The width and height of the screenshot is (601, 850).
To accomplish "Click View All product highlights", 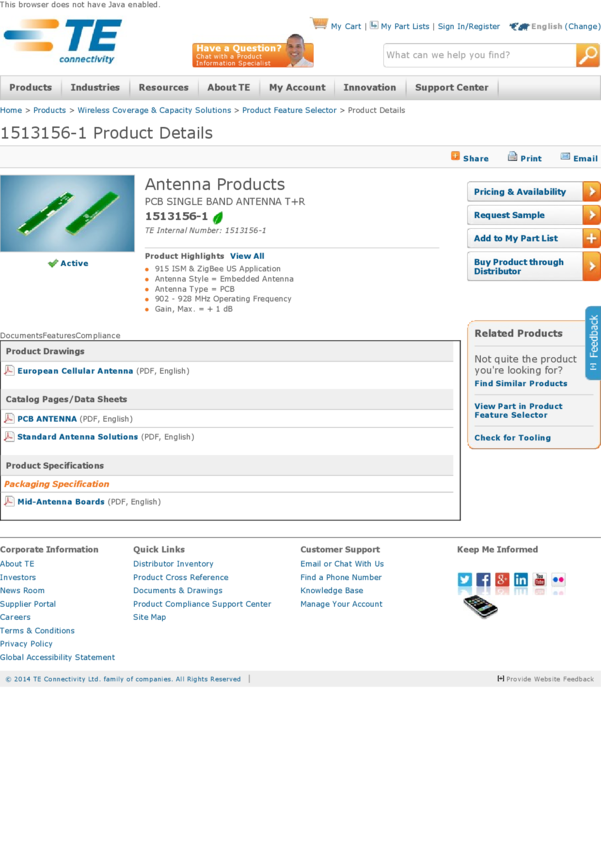I will tap(247, 256).
